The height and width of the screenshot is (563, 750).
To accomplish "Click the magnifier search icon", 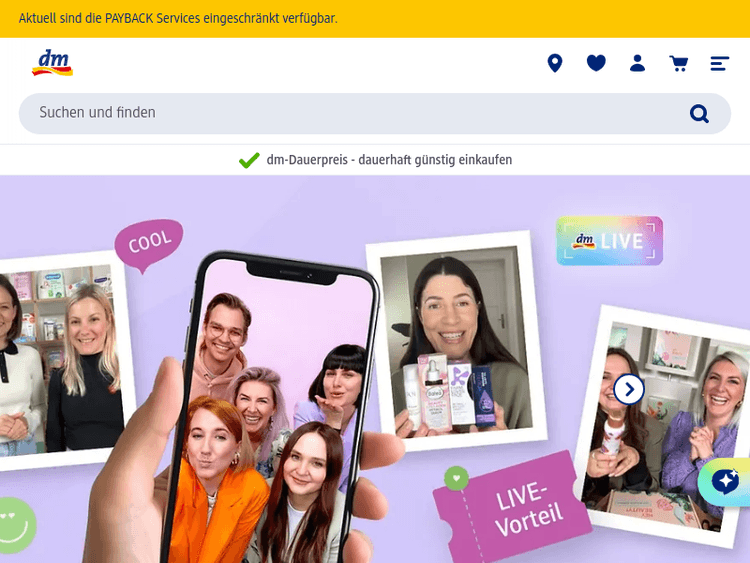I will (x=699, y=114).
